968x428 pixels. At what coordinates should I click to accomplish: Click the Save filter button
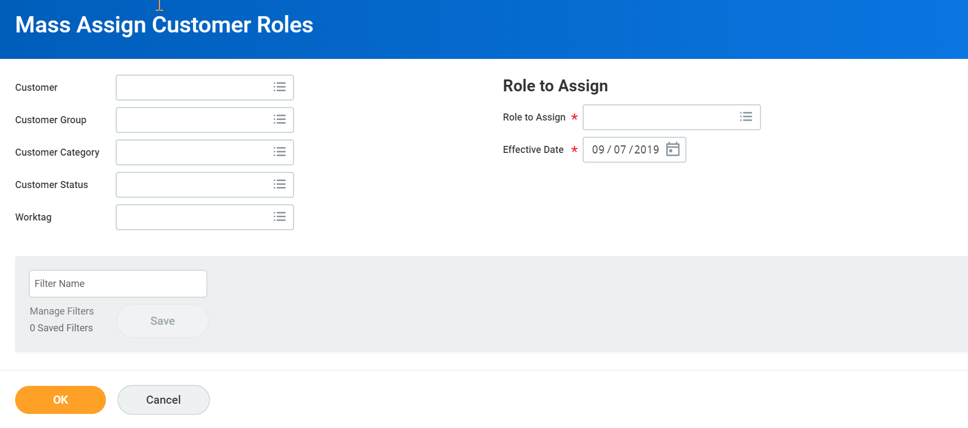162,321
